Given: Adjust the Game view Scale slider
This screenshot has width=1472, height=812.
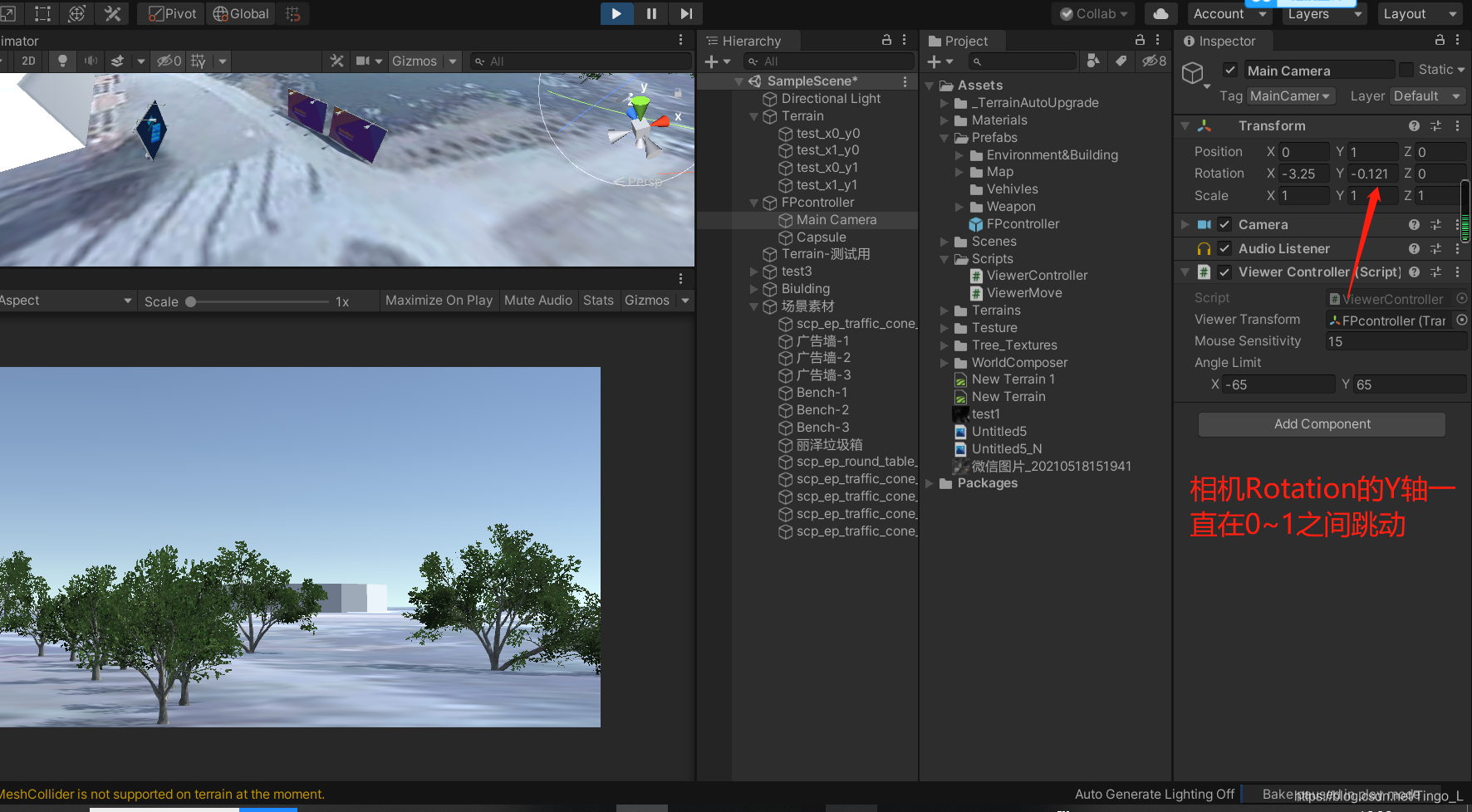Looking at the screenshot, I should tap(259, 301).
